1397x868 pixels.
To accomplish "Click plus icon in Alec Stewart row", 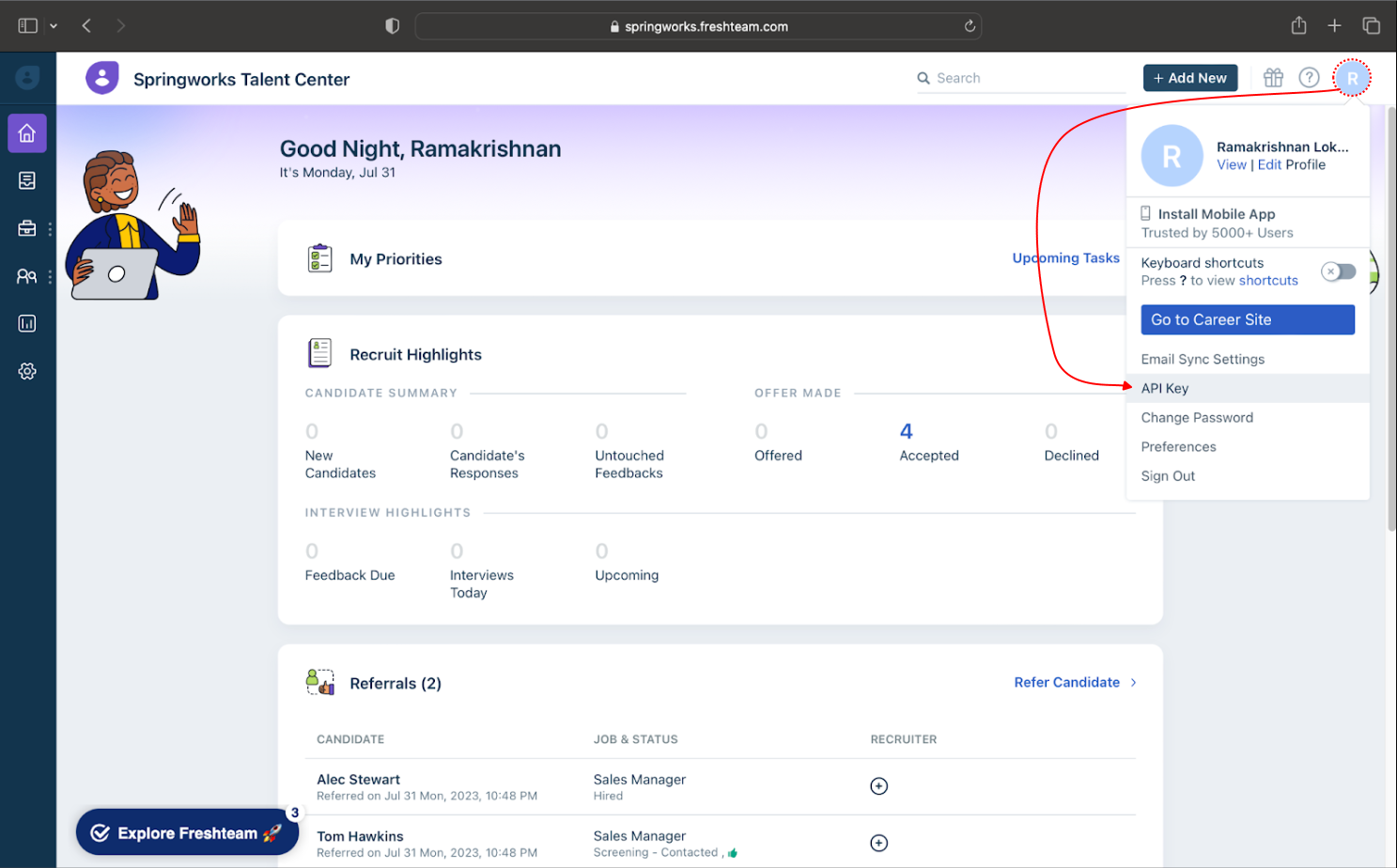I will 878,786.
